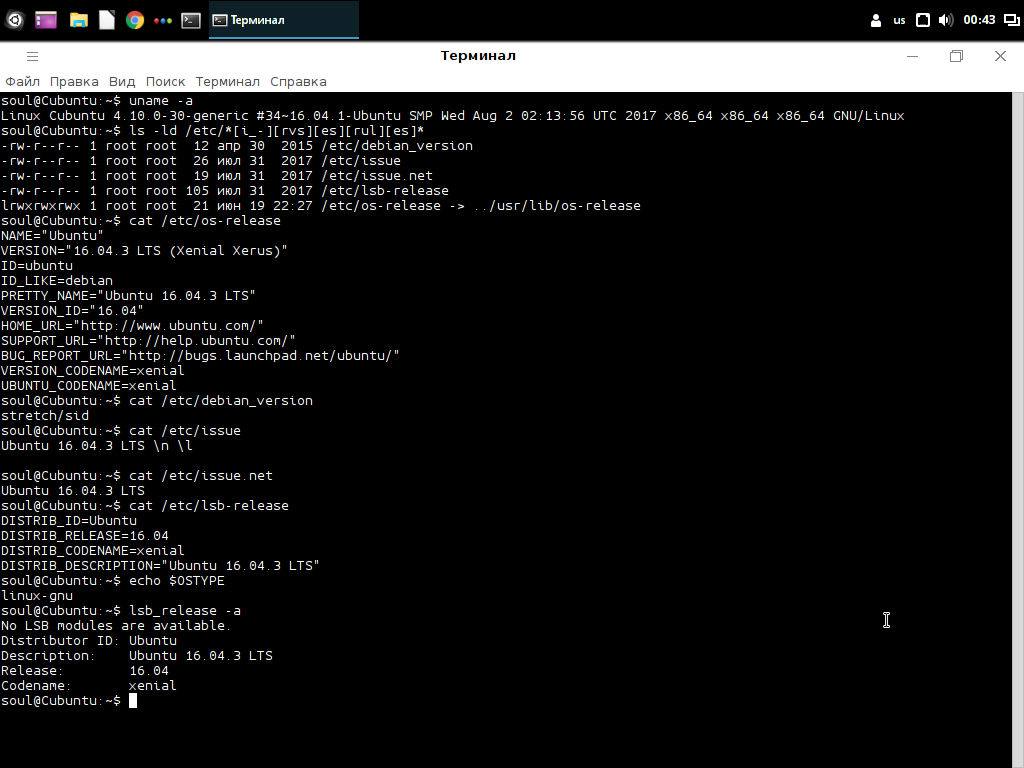Click the 'uname -a' command text
The height and width of the screenshot is (768, 1024).
pyautogui.click(x=161, y=101)
